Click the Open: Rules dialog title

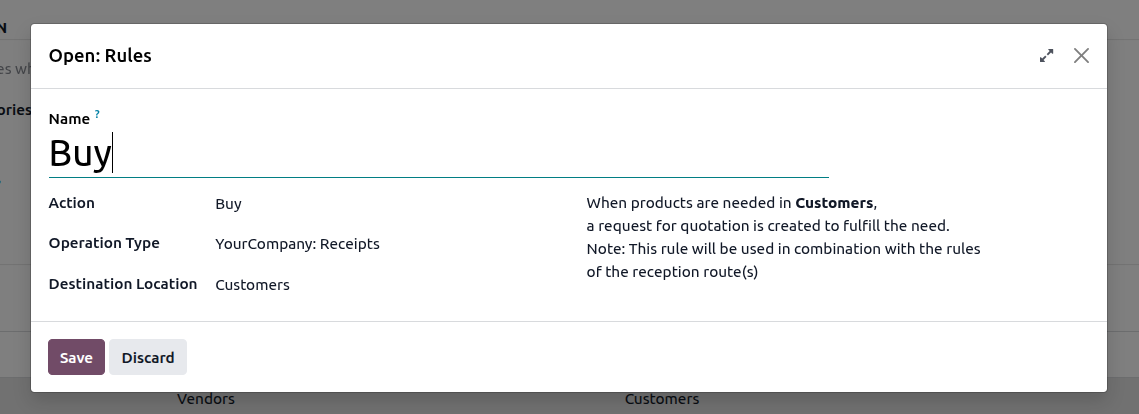[100, 56]
